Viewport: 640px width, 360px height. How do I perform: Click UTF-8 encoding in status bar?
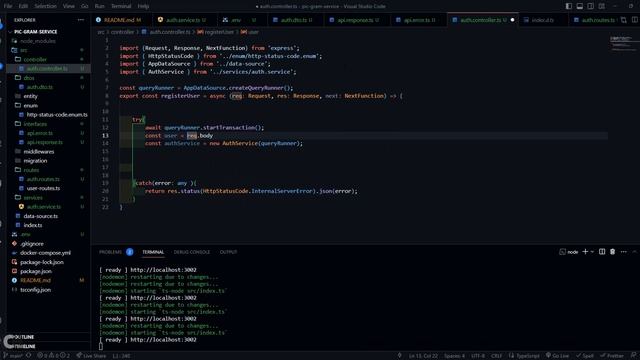pos(478,356)
